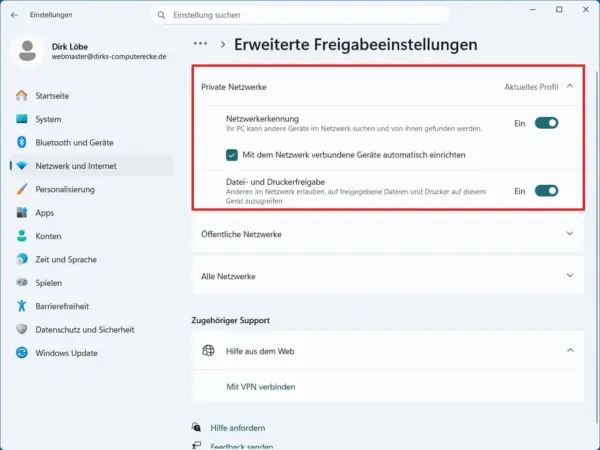Viewport: 600px width, 450px height.
Task: Click the Netzwerk und Internet wifi icon
Action: pos(22,166)
